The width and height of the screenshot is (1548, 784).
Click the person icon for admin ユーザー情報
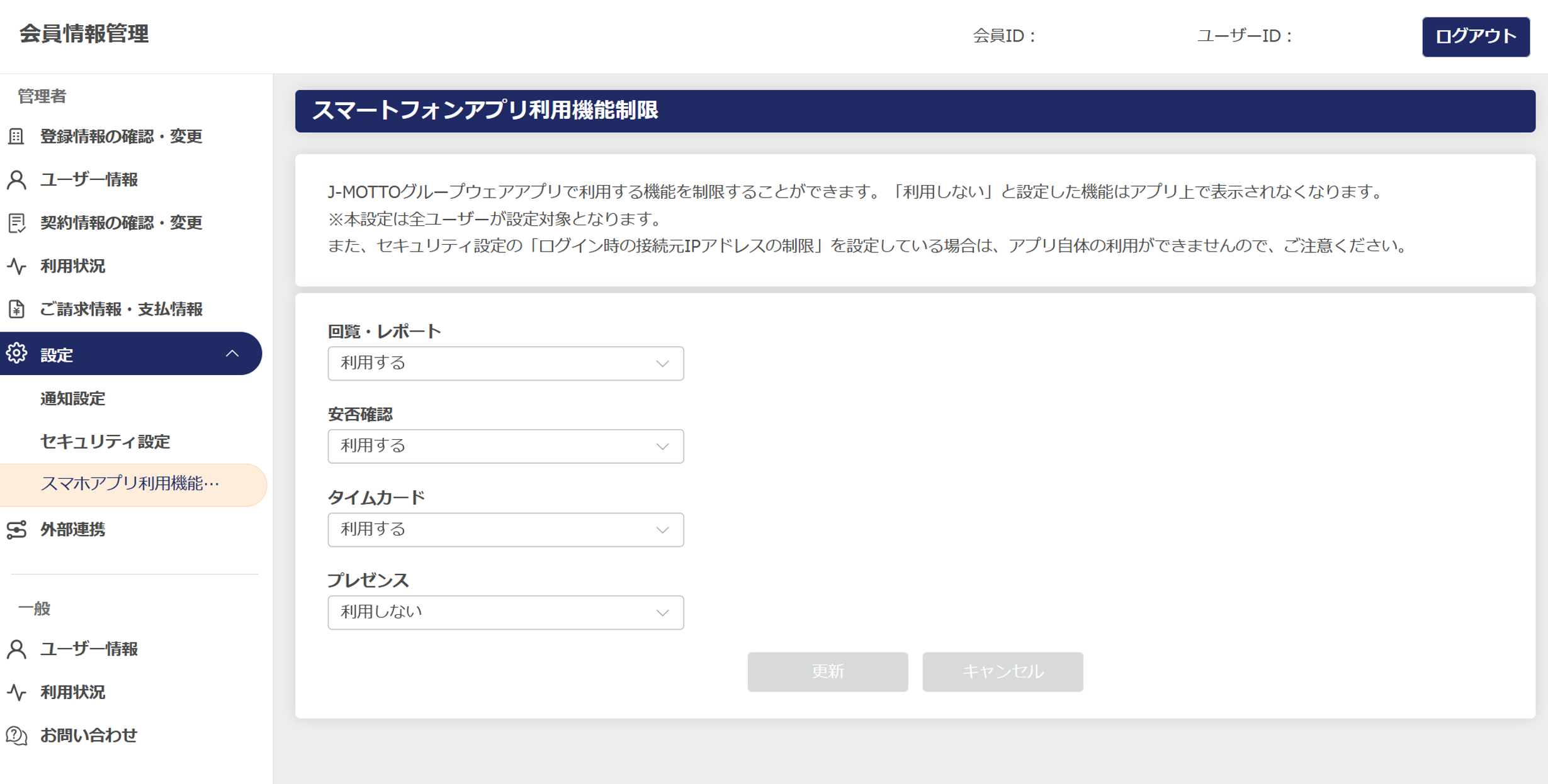[x=16, y=180]
